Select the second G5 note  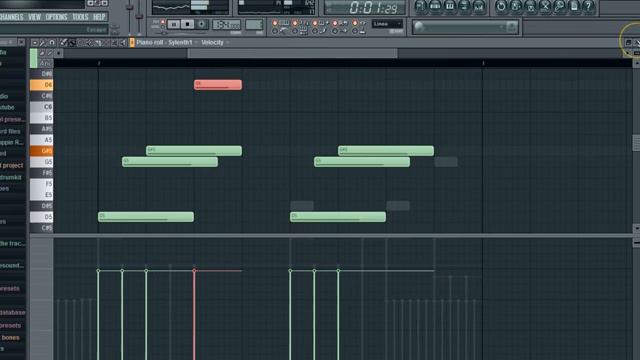click(x=362, y=162)
